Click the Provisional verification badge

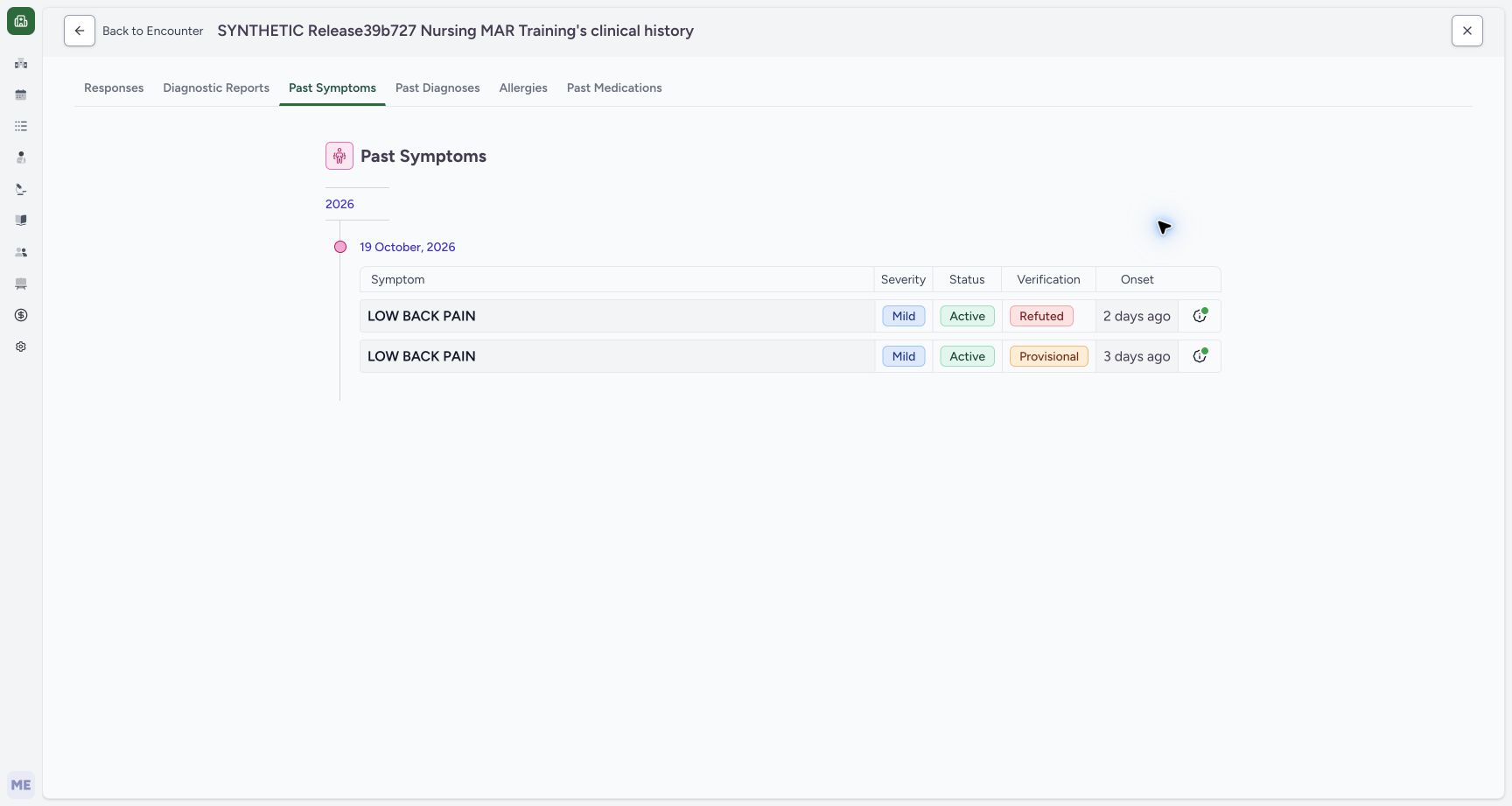[1049, 356]
